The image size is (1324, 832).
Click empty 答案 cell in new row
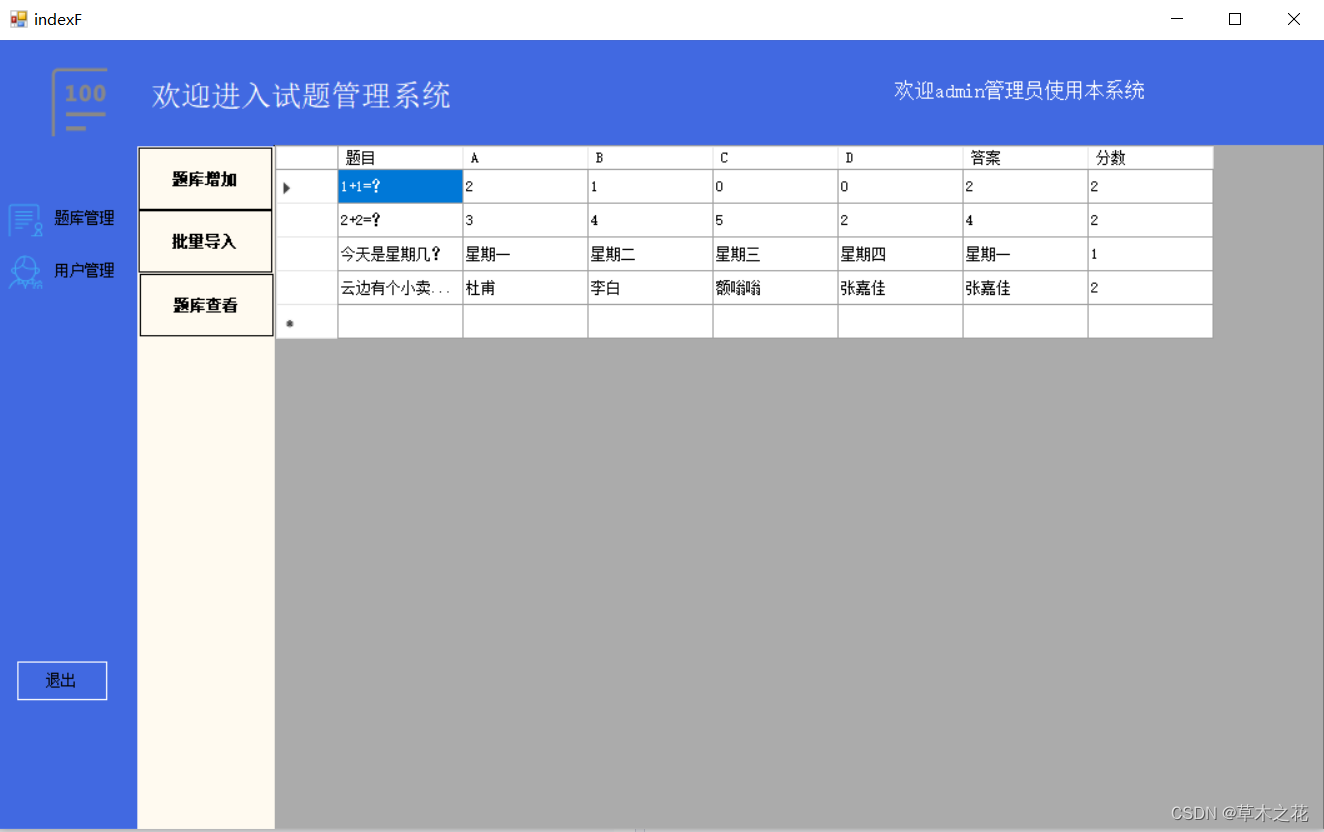pyautogui.click(x=1025, y=322)
